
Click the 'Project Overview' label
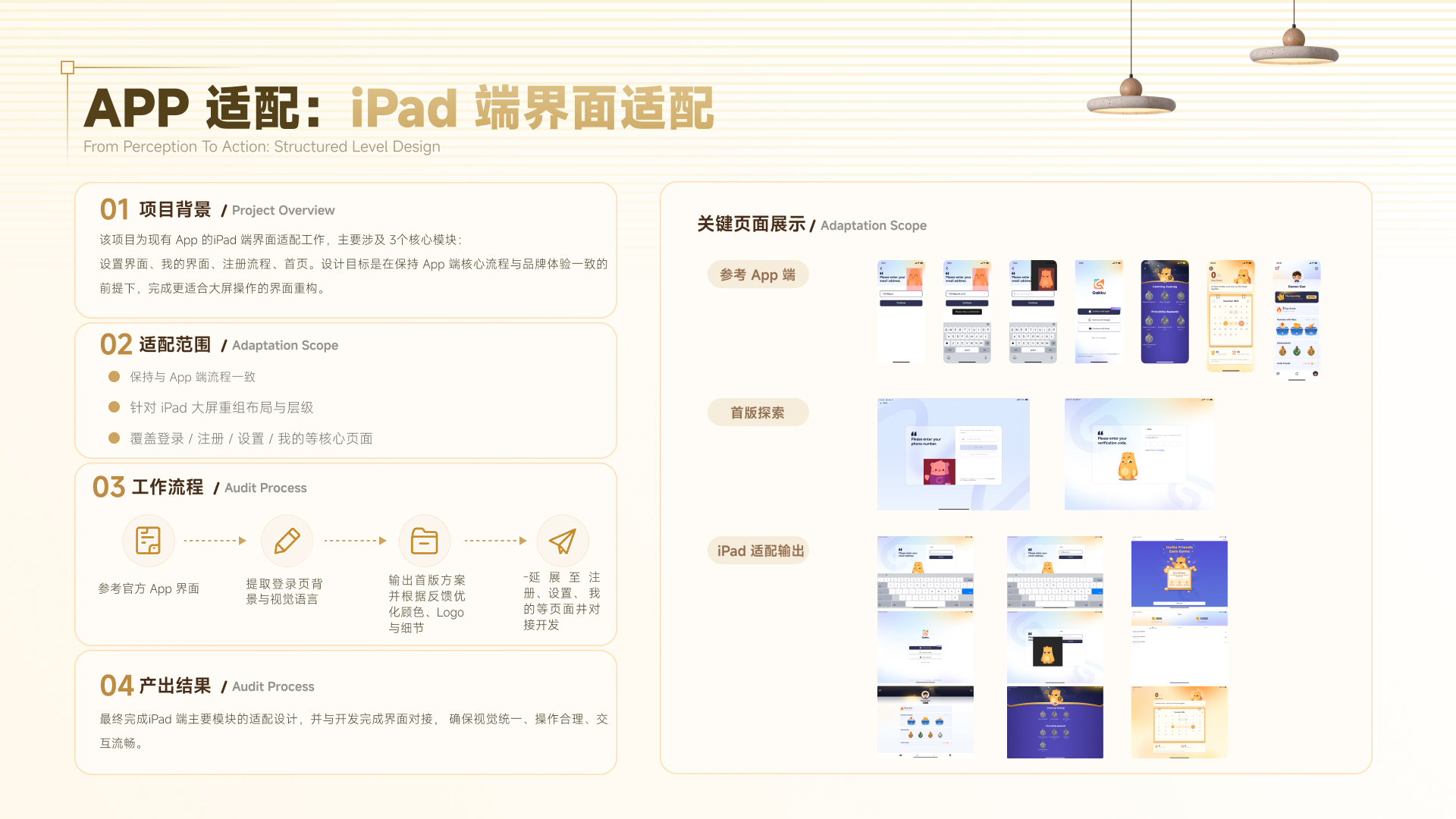point(283,210)
